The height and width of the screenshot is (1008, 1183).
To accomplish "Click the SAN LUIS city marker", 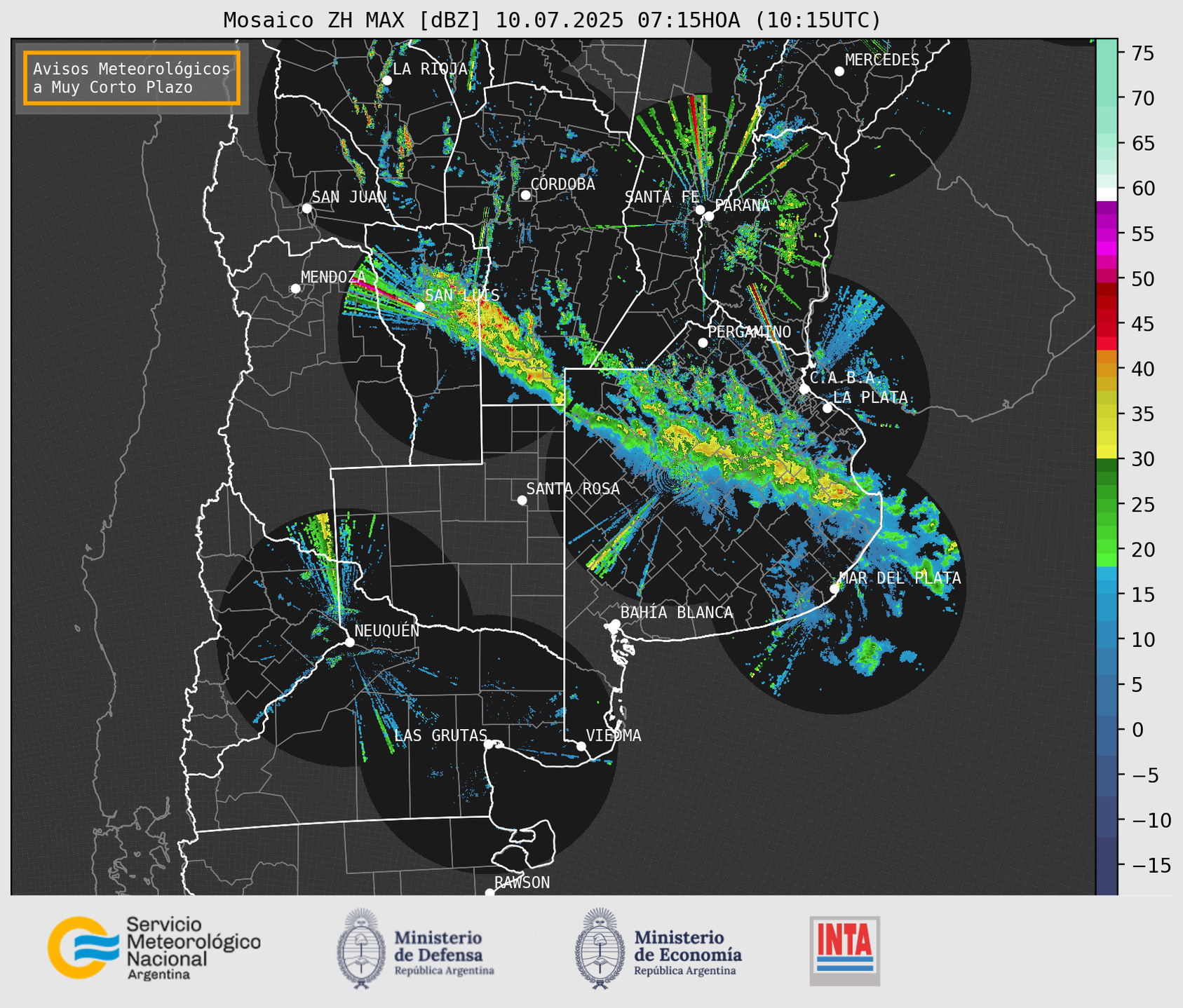I will click(420, 306).
